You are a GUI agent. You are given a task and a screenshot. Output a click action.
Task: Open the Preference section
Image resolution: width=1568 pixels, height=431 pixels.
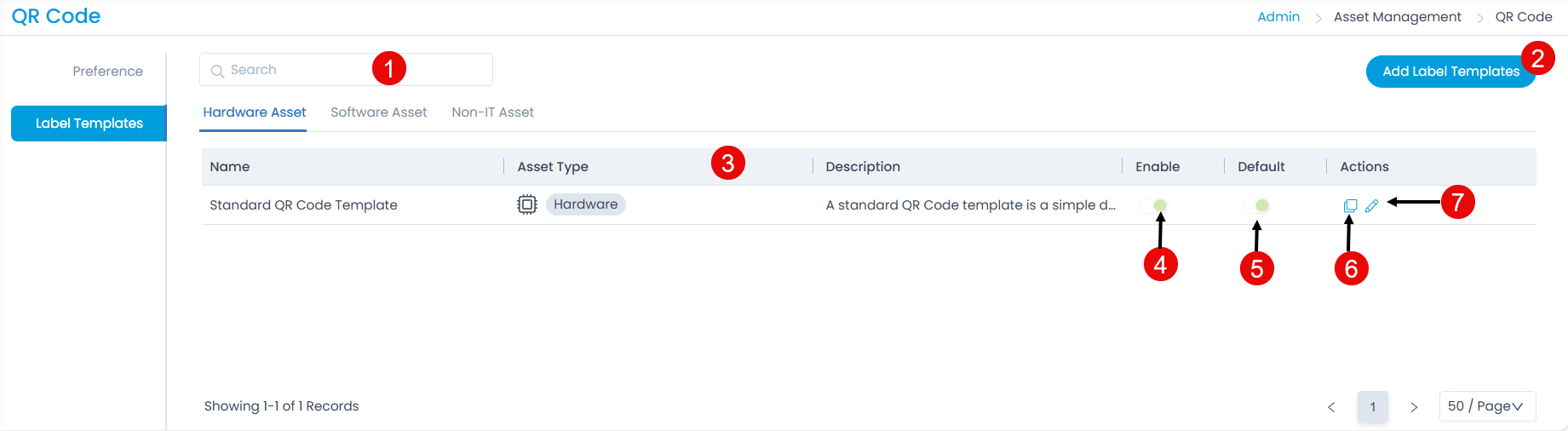coord(107,72)
